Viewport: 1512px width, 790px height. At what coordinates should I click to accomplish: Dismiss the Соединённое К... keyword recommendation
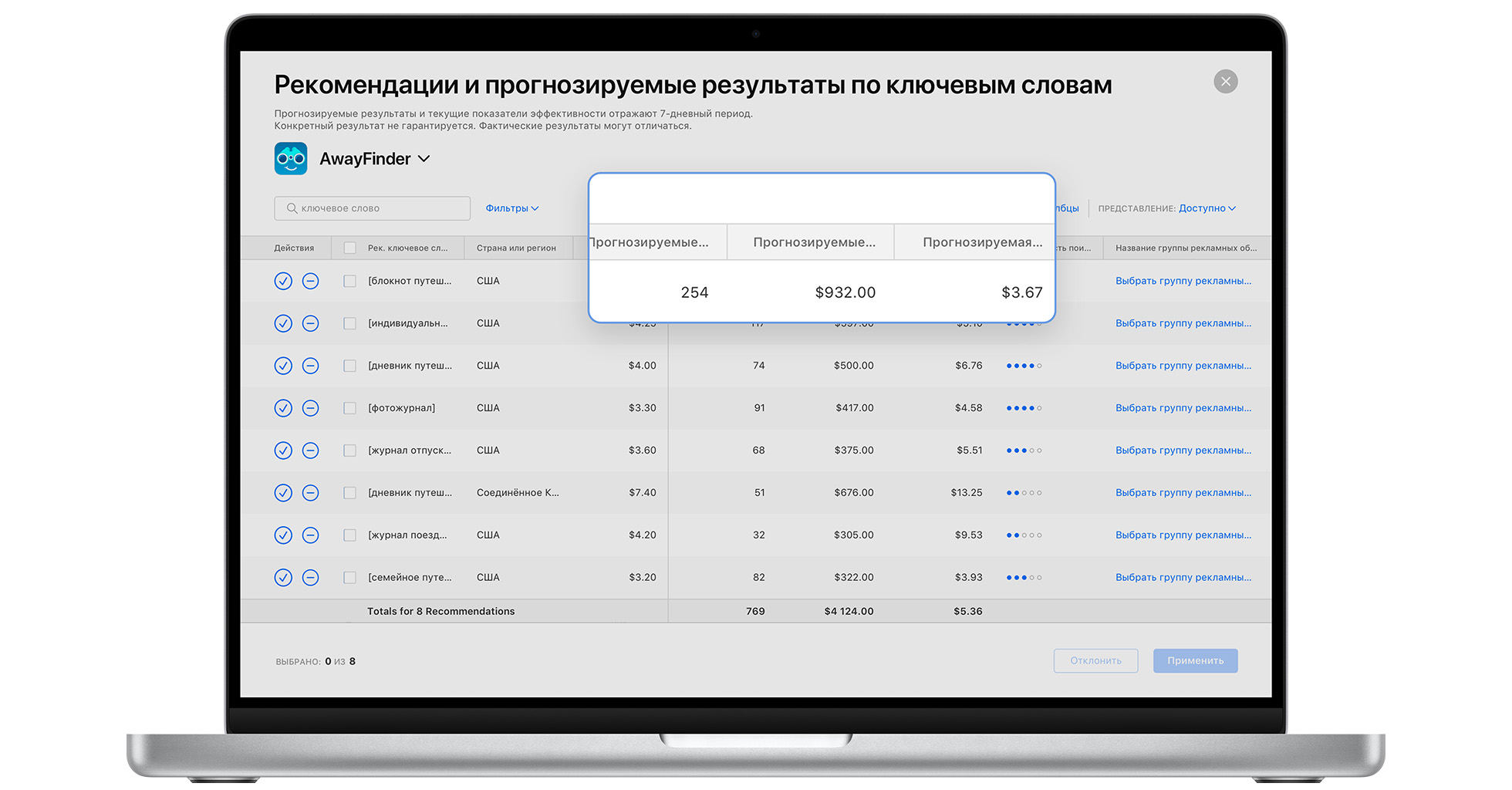click(310, 492)
